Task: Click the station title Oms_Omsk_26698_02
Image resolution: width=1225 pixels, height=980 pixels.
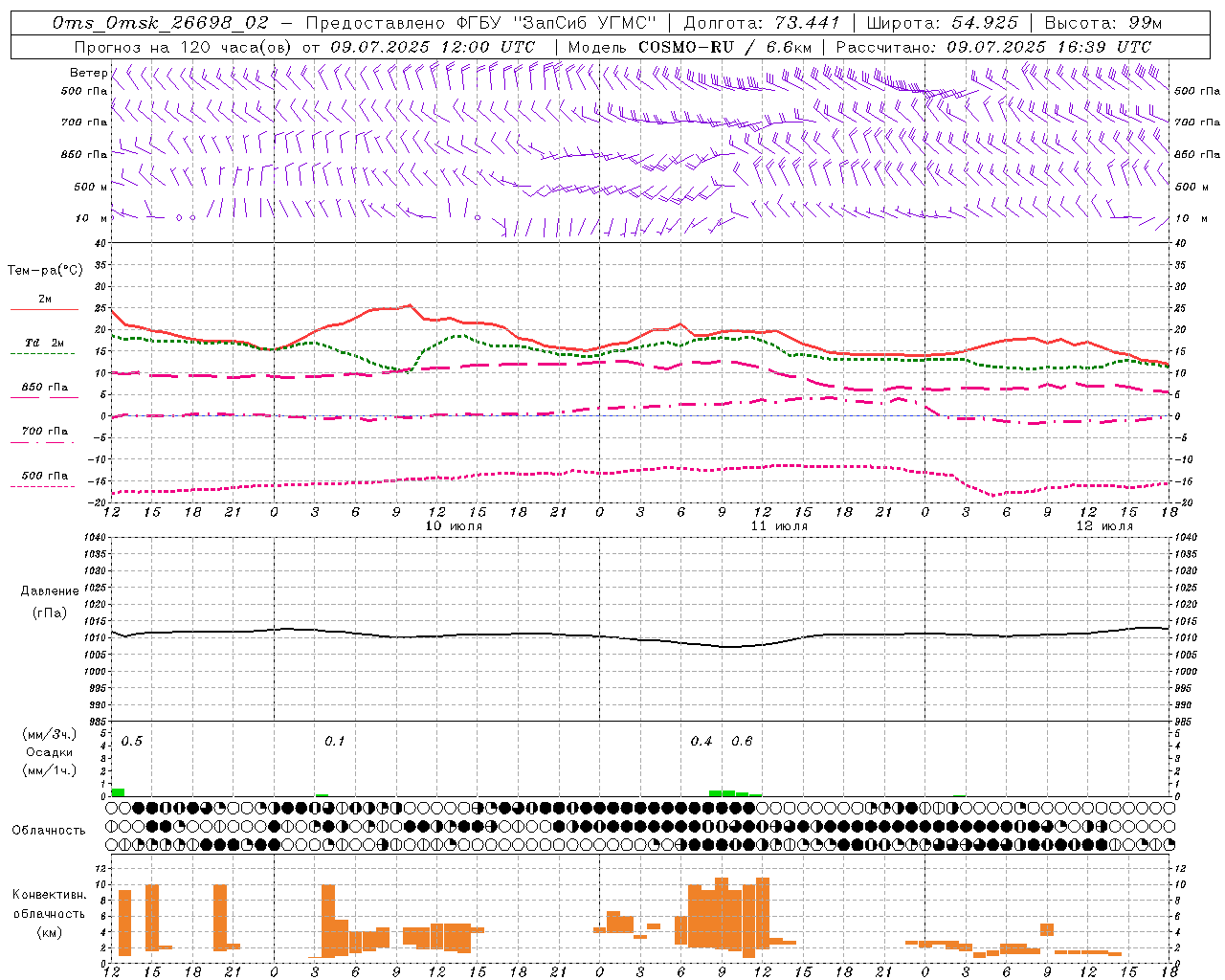Action: point(161,23)
